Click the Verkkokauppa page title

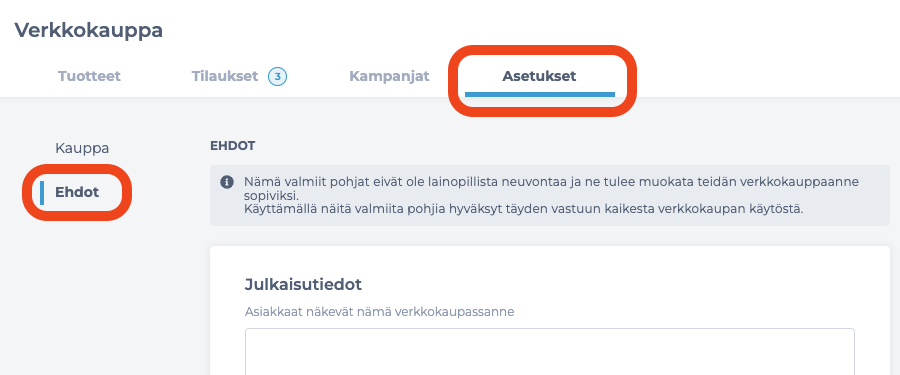pyautogui.click(x=88, y=30)
